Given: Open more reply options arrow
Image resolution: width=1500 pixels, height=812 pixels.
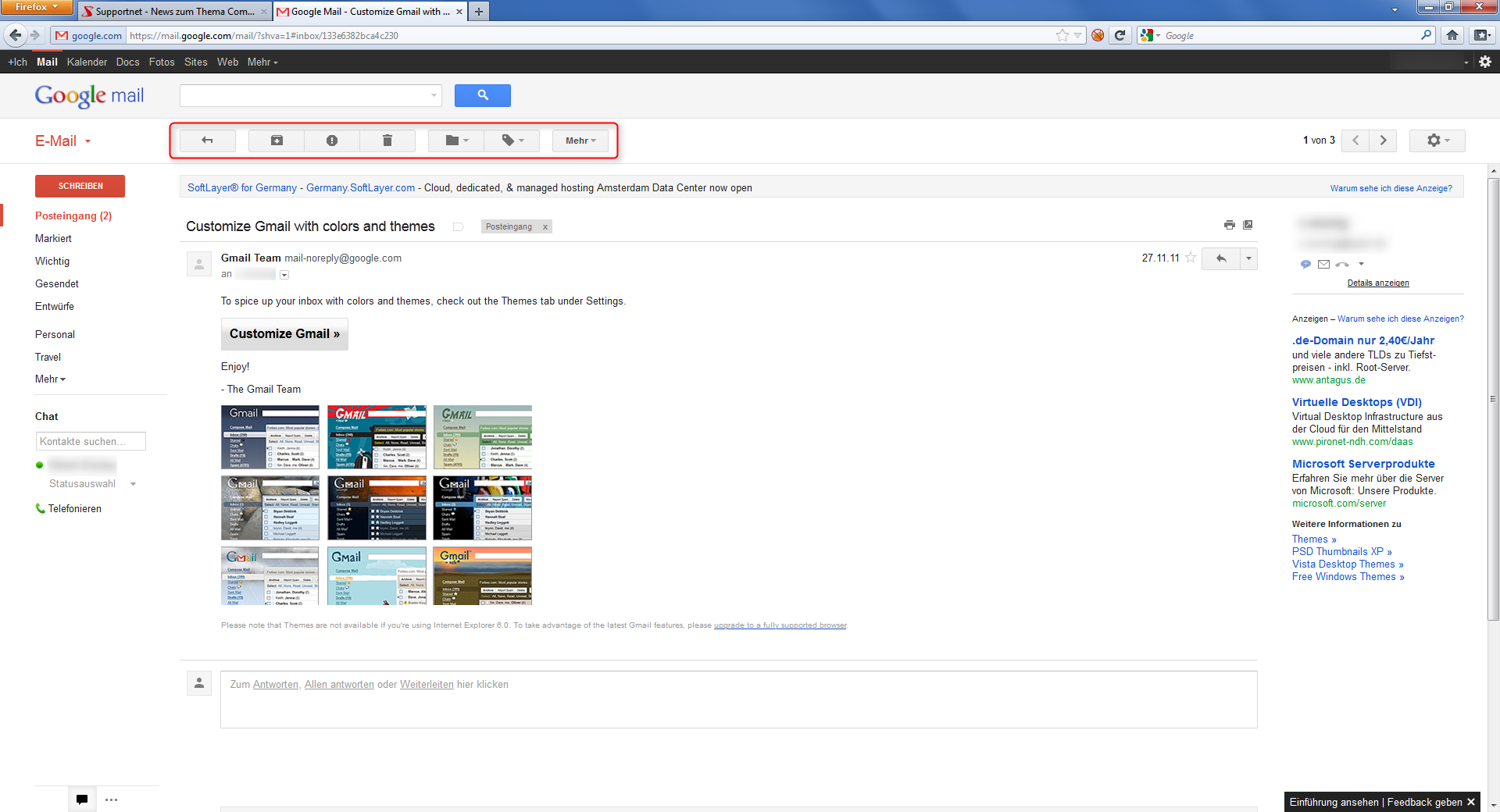Looking at the screenshot, I should tap(1248, 258).
